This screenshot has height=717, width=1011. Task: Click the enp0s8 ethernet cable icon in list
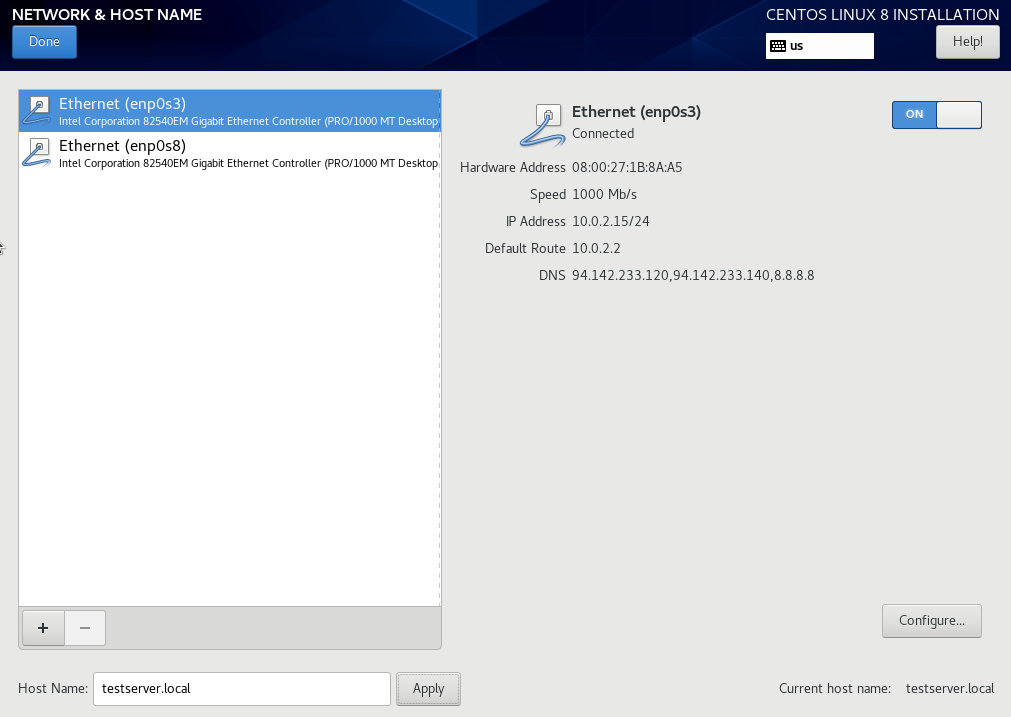pos(37,153)
